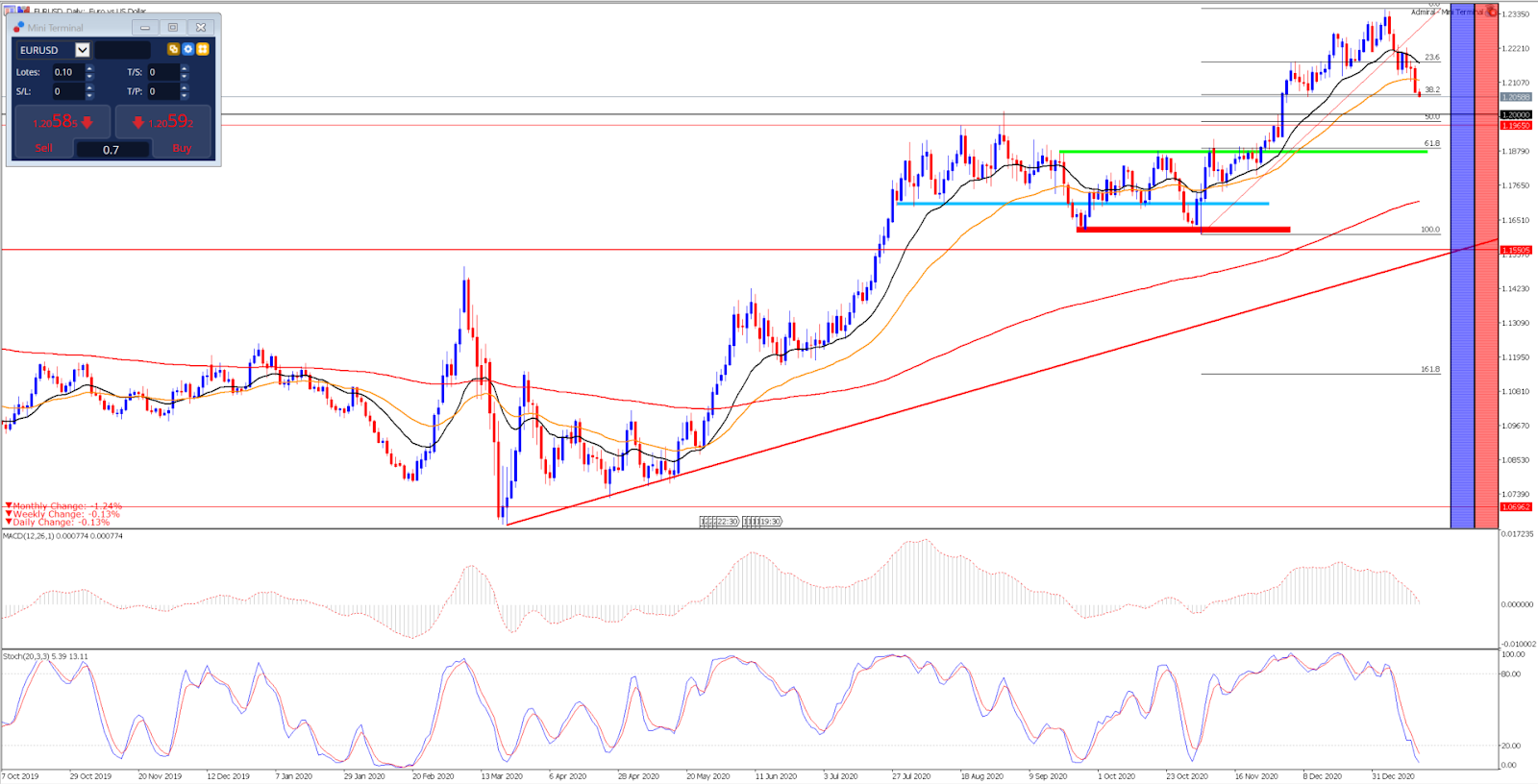Image resolution: width=1538 pixels, height=784 pixels.
Task: Click the T/S input field
Action: tap(162, 72)
